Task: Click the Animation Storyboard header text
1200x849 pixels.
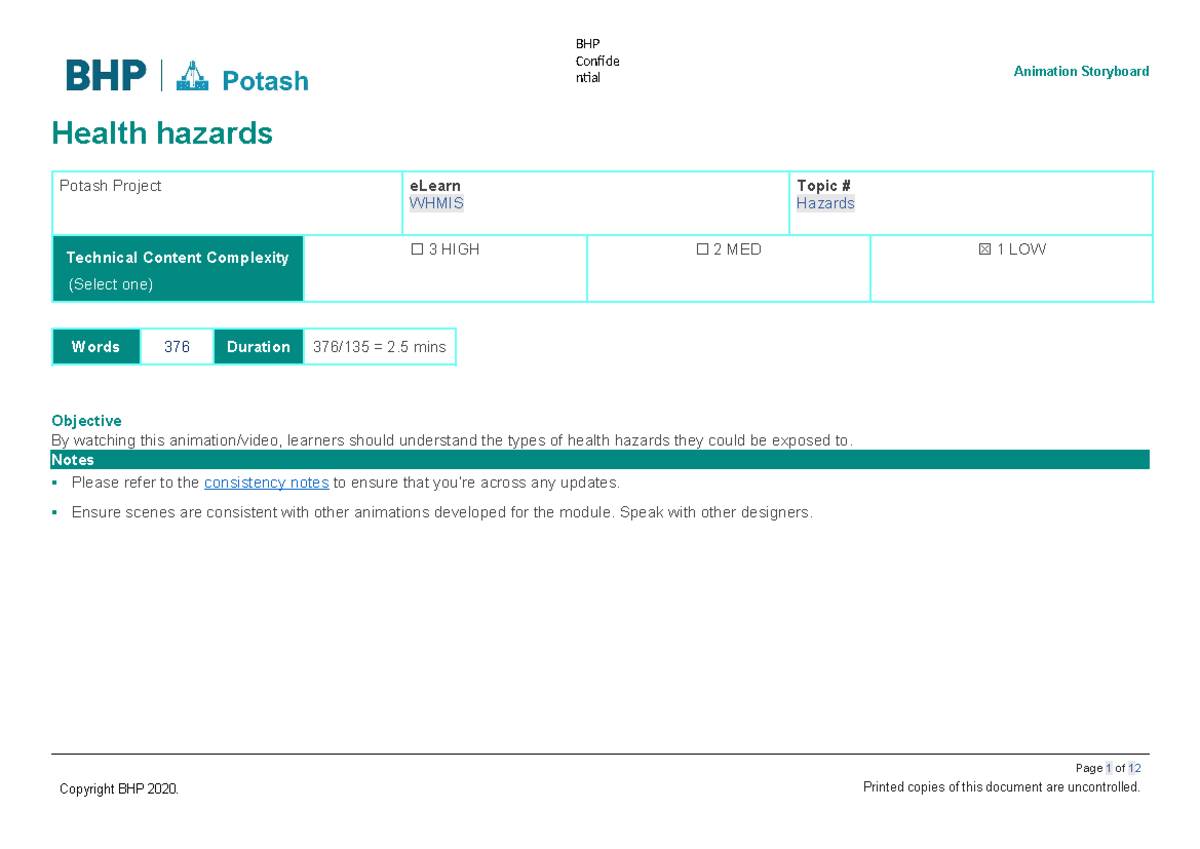Action: 1081,71
